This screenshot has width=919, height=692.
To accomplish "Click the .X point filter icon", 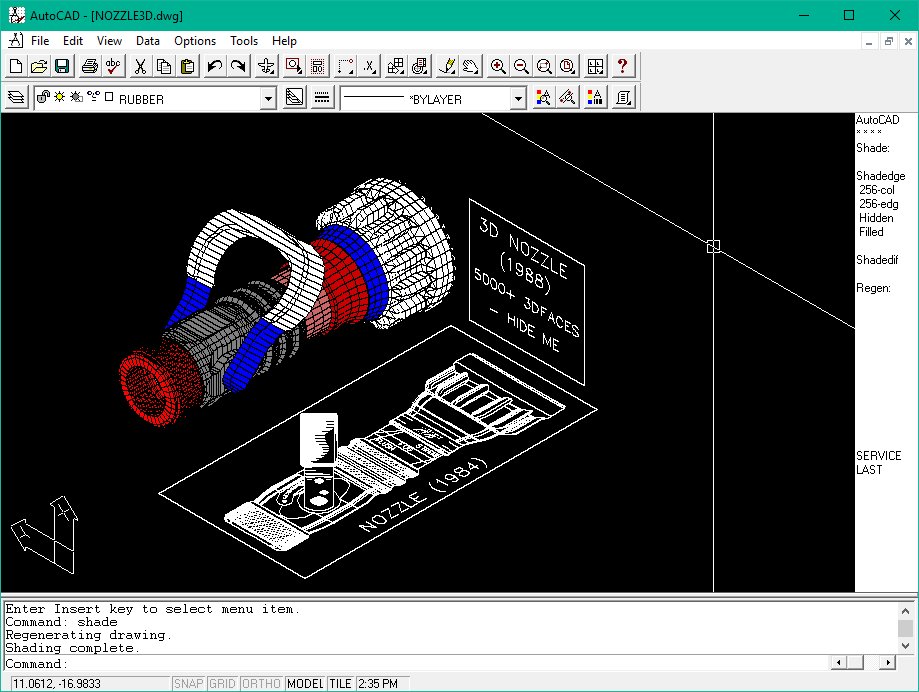I will pos(369,66).
